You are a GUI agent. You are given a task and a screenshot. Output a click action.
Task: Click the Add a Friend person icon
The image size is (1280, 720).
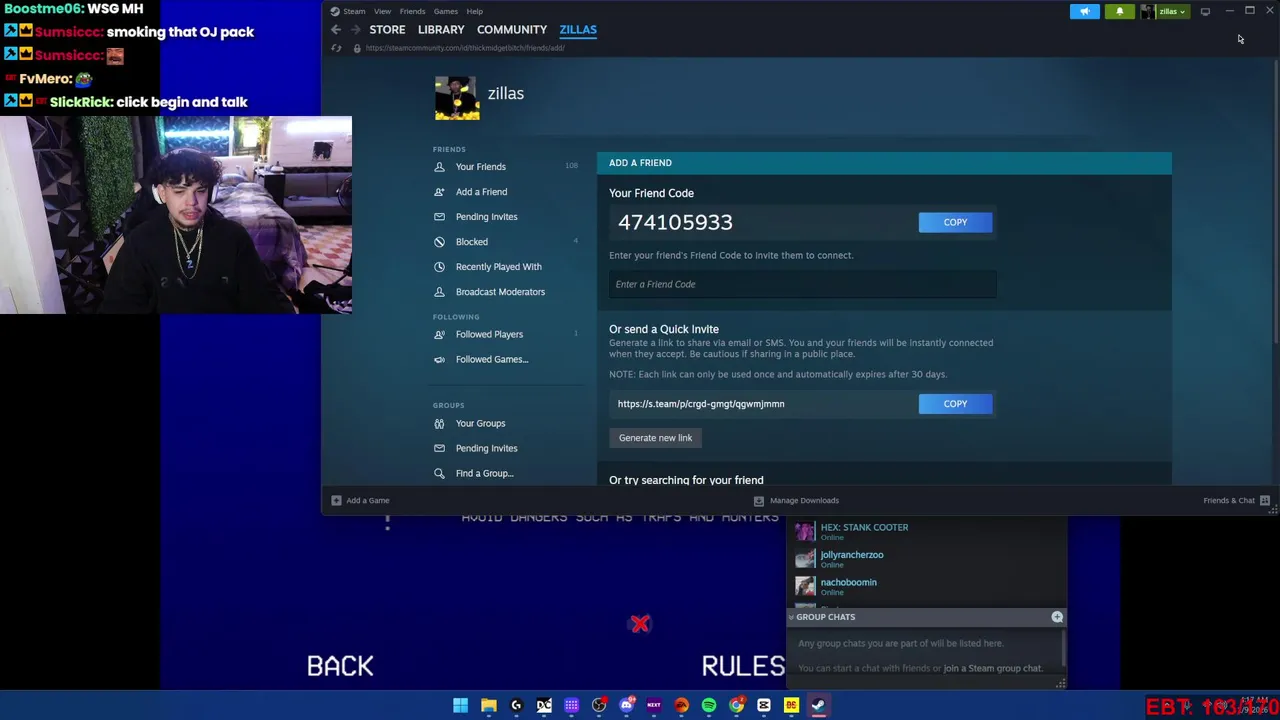coord(439,192)
